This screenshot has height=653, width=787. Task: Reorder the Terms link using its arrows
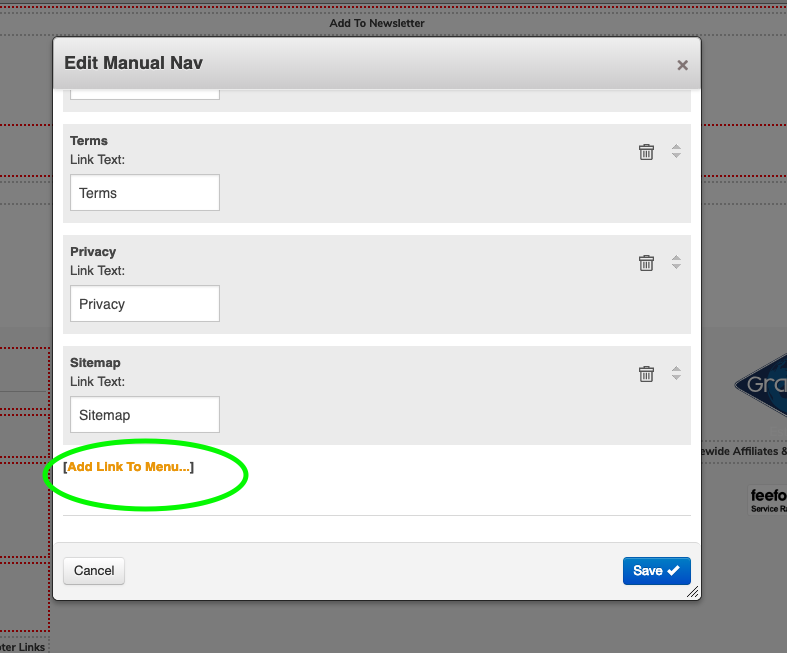(x=676, y=151)
